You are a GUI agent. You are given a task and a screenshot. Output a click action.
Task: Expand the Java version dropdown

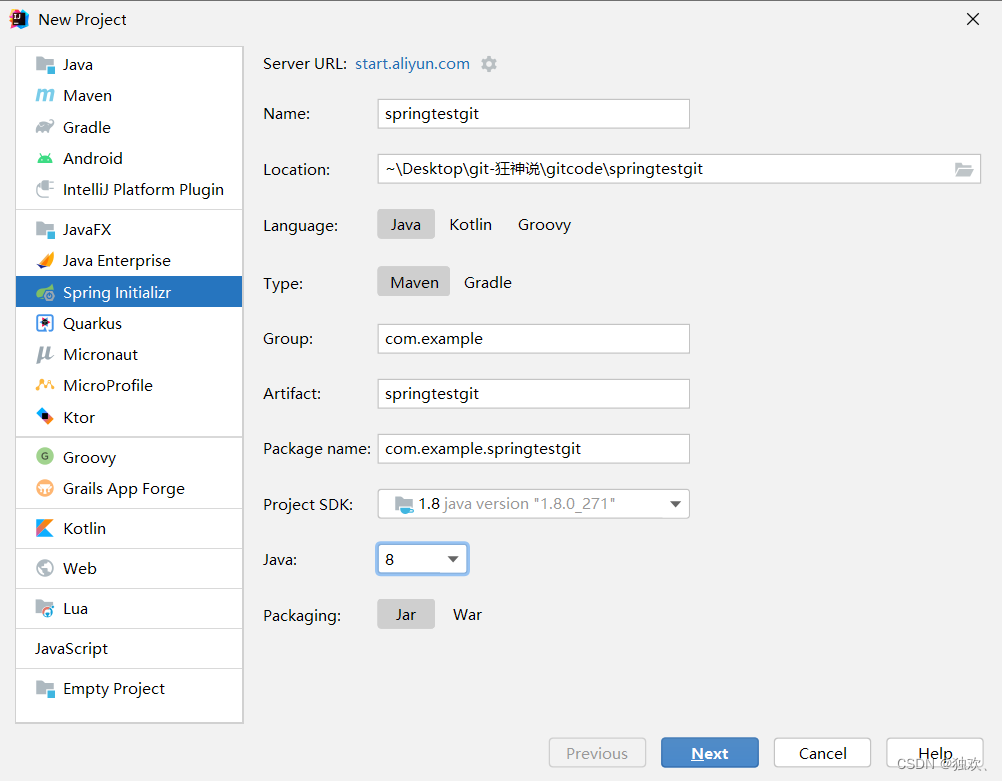pyautogui.click(x=453, y=559)
